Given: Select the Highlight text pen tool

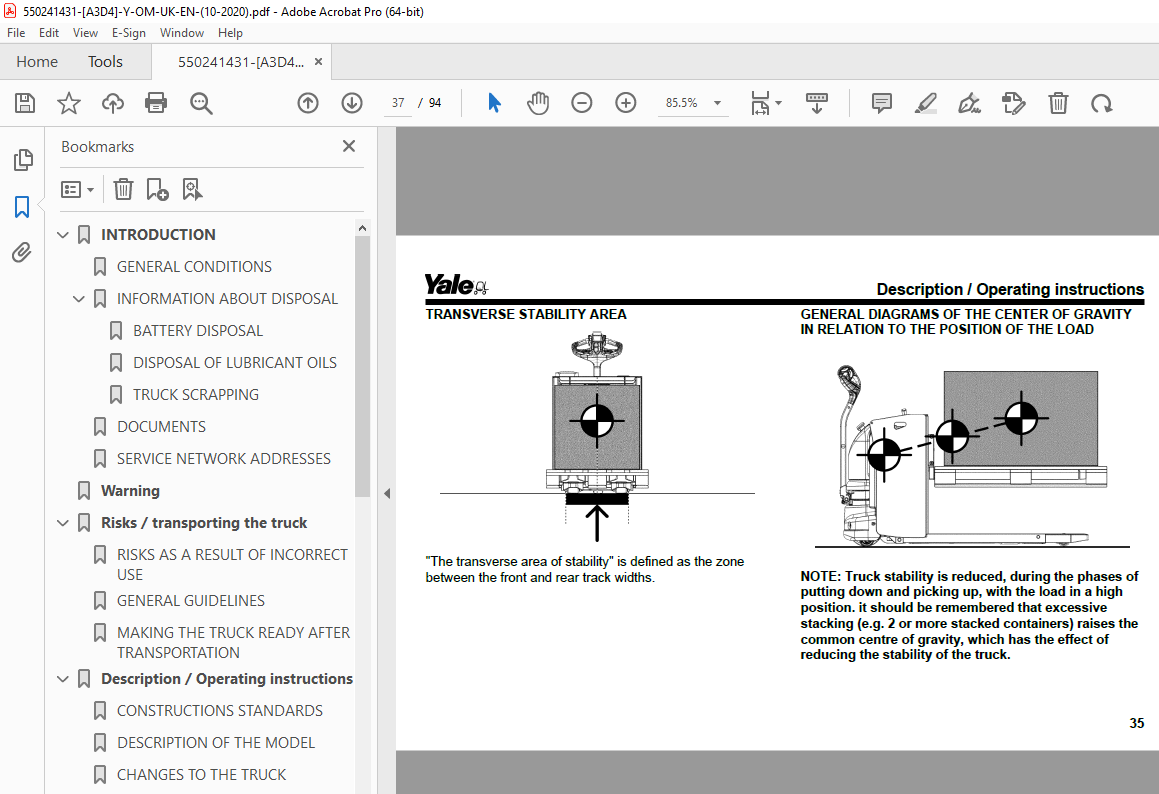Looking at the screenshot, I should tap(925, 103).
